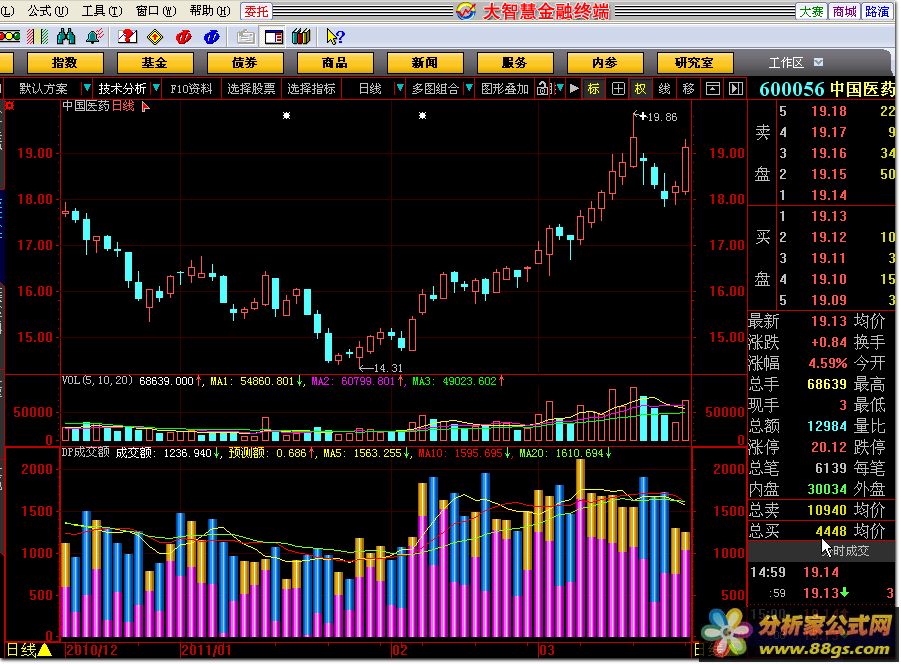Click the 委托 order button
The height and width of the screenshot is (664, 901).
click(256, 11)
